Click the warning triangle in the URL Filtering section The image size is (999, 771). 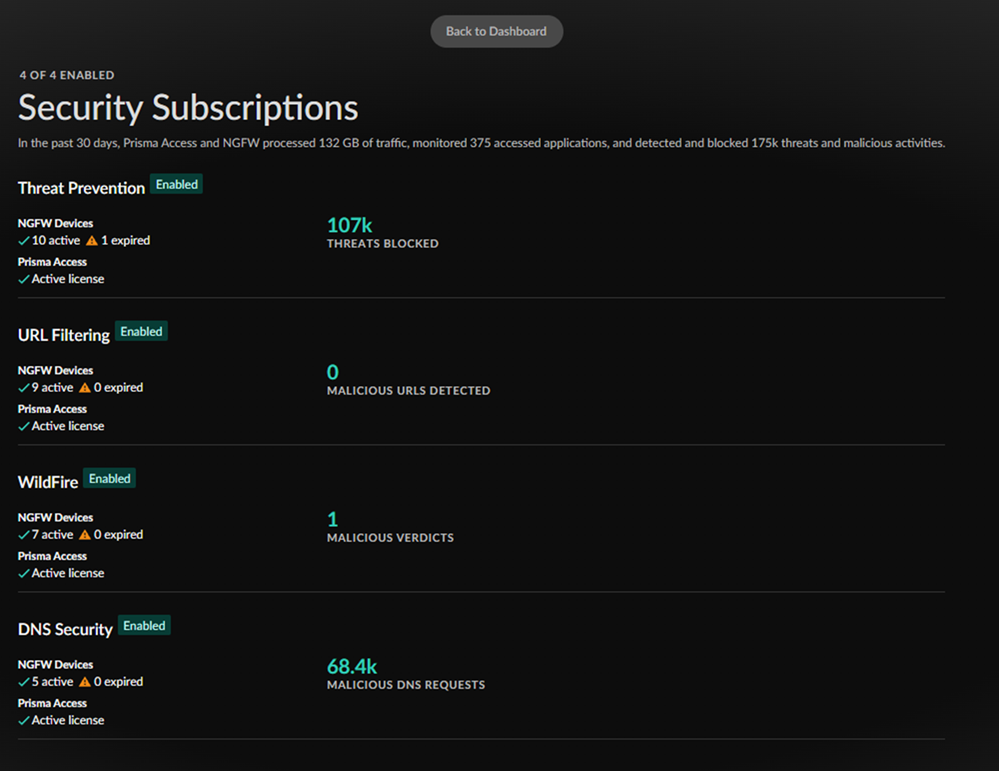click(x=85, y=388)
